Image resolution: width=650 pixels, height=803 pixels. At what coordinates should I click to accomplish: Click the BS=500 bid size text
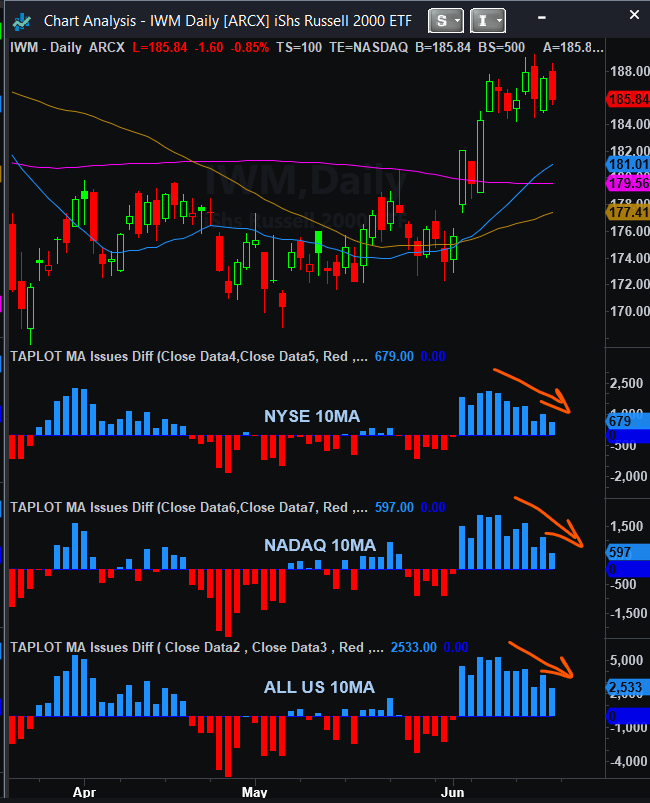pyautogui.click(x=501, y=48)
